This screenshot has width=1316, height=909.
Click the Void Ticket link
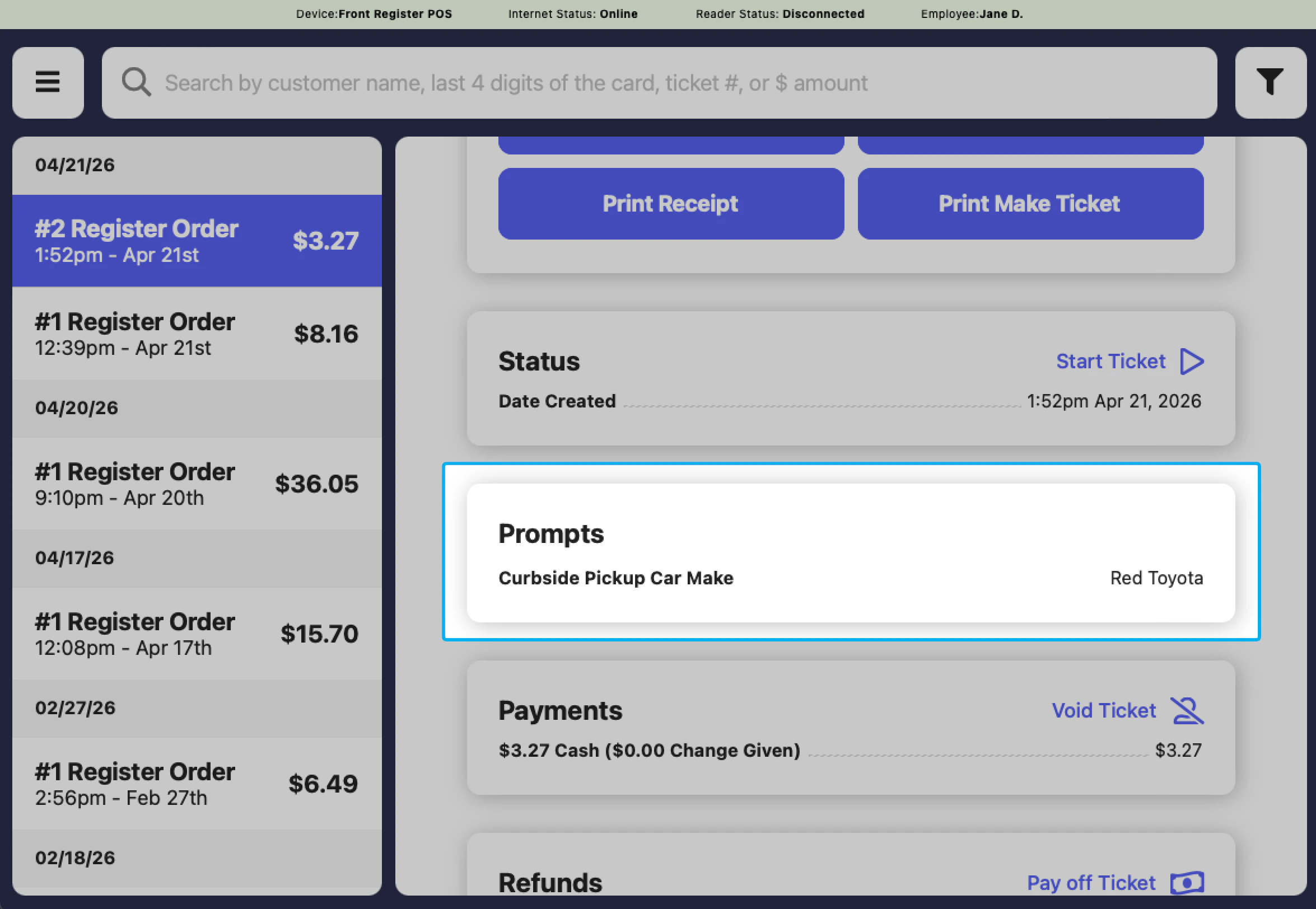(1103, 710)
